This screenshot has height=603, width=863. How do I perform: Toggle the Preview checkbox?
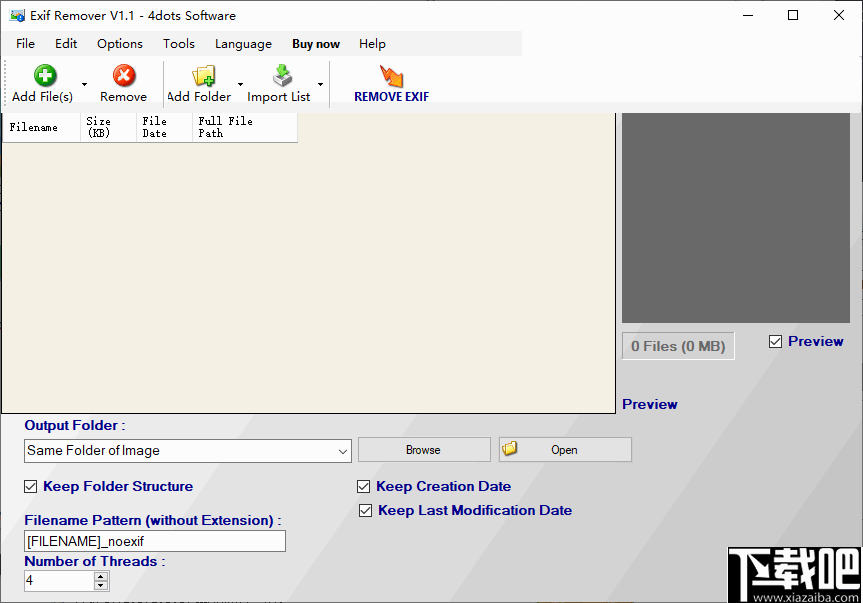775,341
